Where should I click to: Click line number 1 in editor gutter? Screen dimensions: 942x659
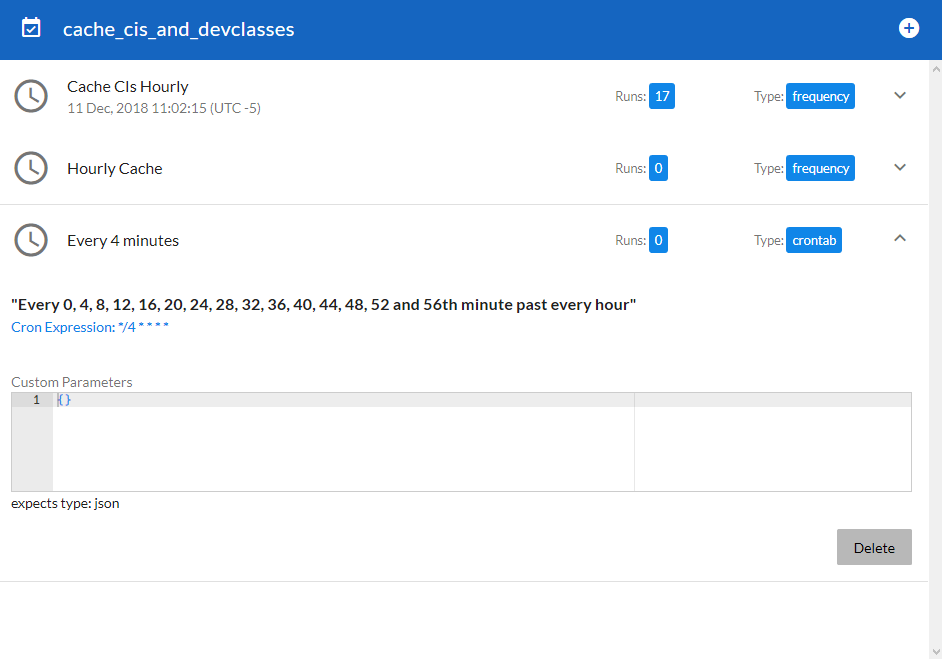point(36,400)
